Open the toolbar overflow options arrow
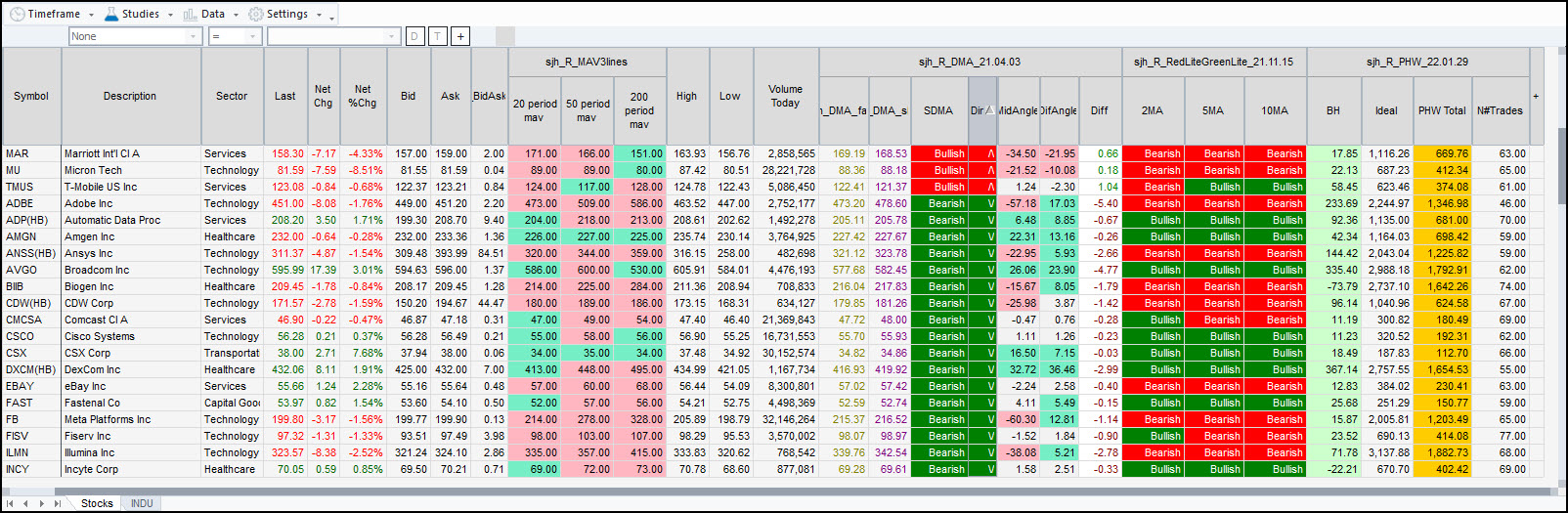This screenshot has width=1568, height=513. point(332,17)
